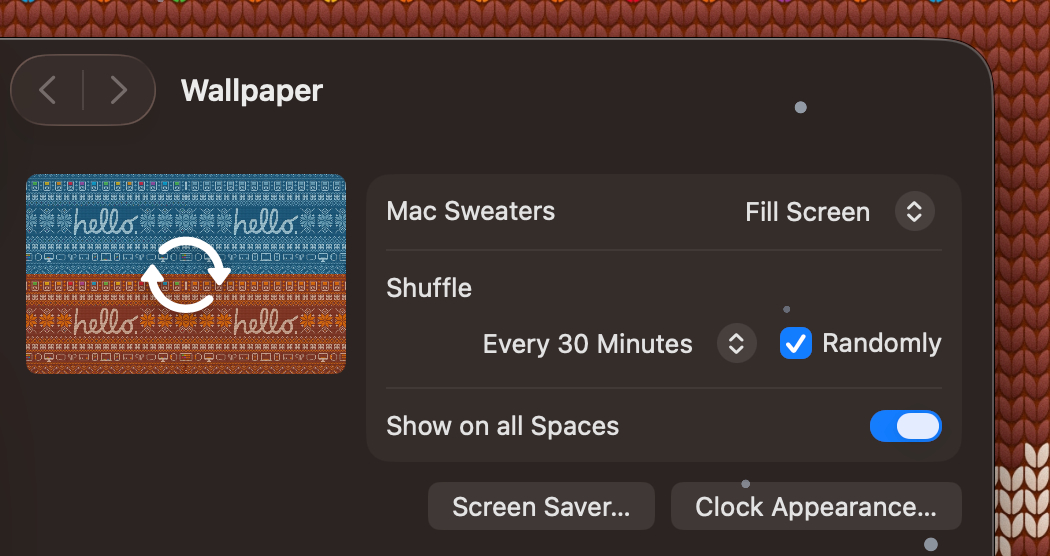Open Clock Appearance settings
Viewport: 1050px width, 556px height.
pyautogui.click(x=816, y=507)
